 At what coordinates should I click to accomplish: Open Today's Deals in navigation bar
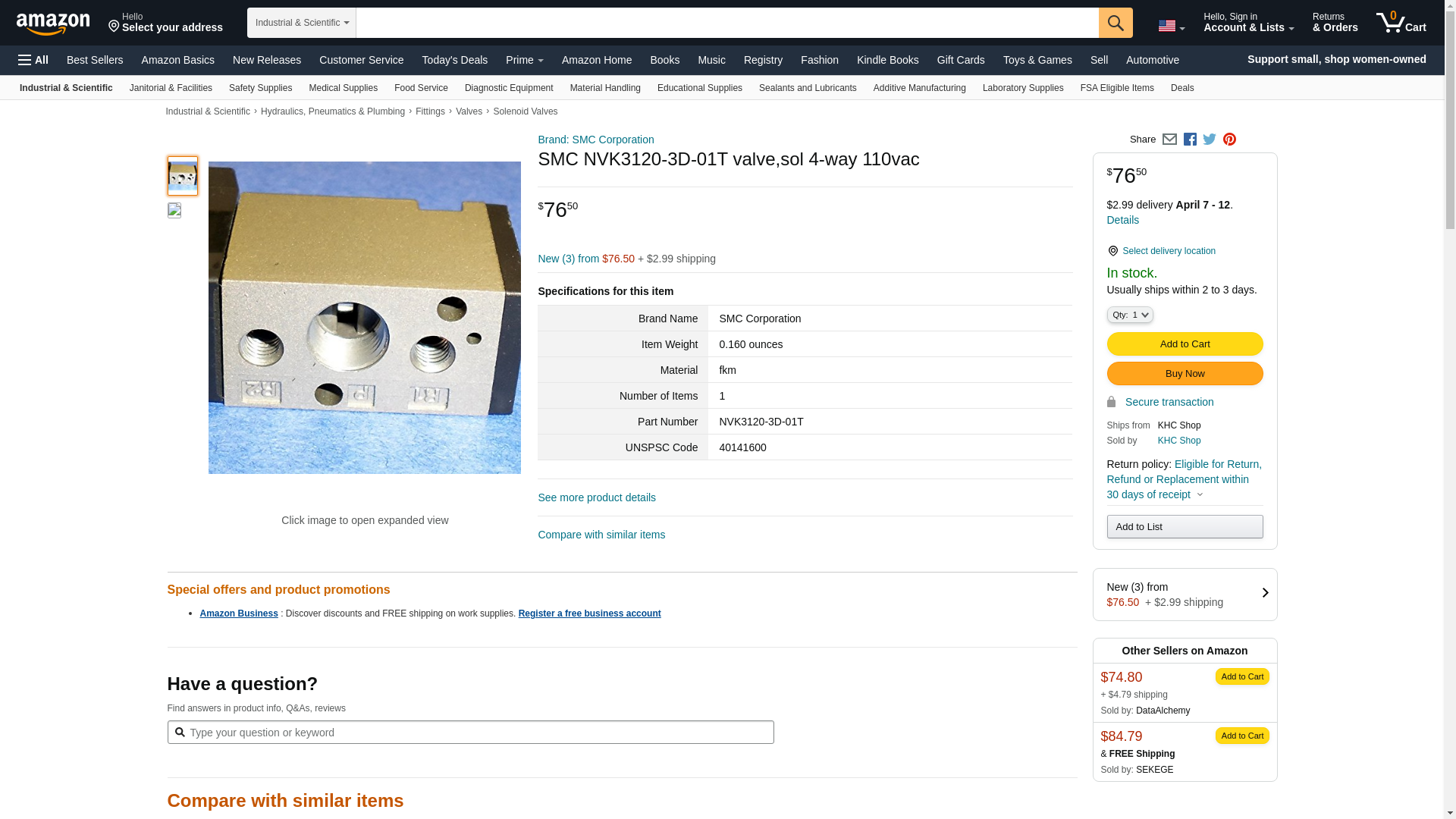[x=455, y=60]
